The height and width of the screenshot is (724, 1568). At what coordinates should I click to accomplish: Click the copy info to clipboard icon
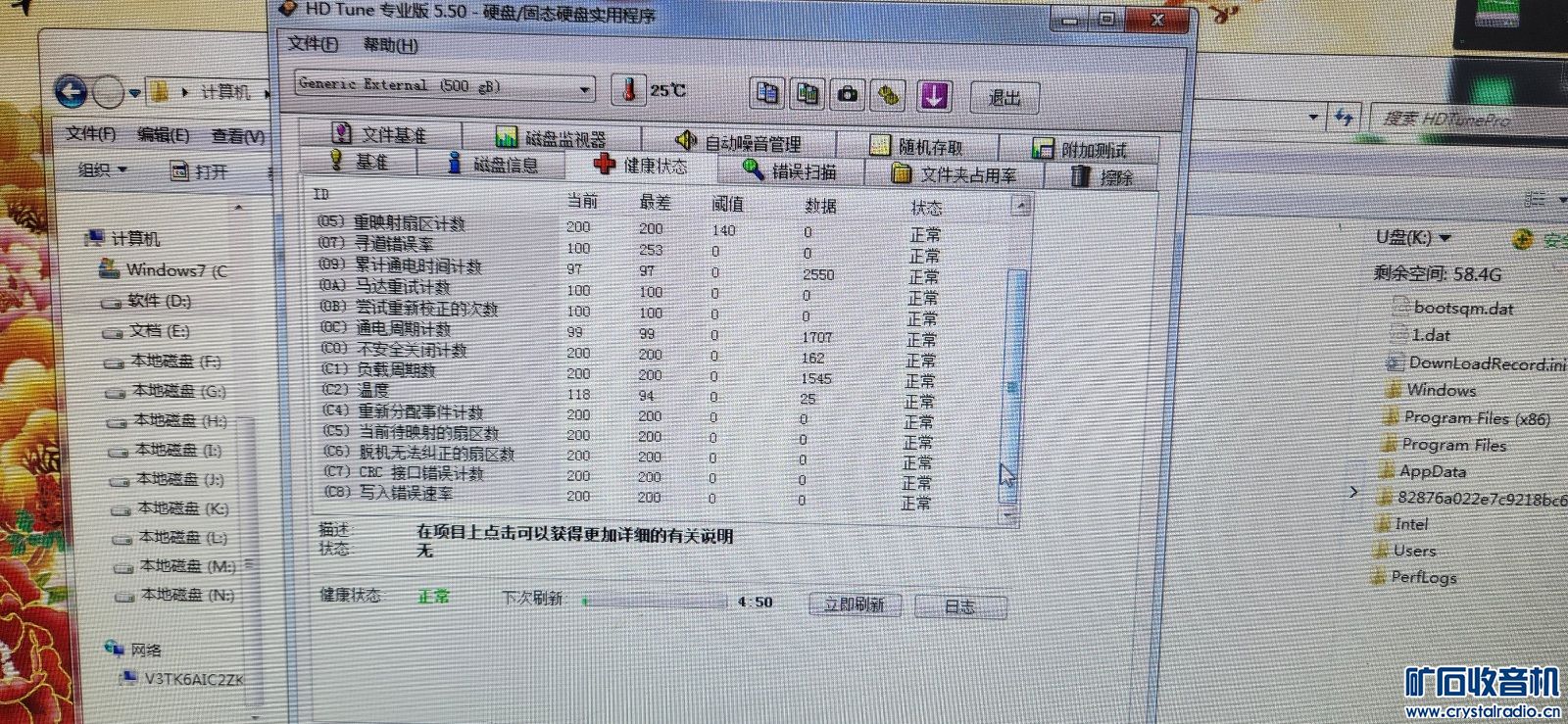click(767, 94)
